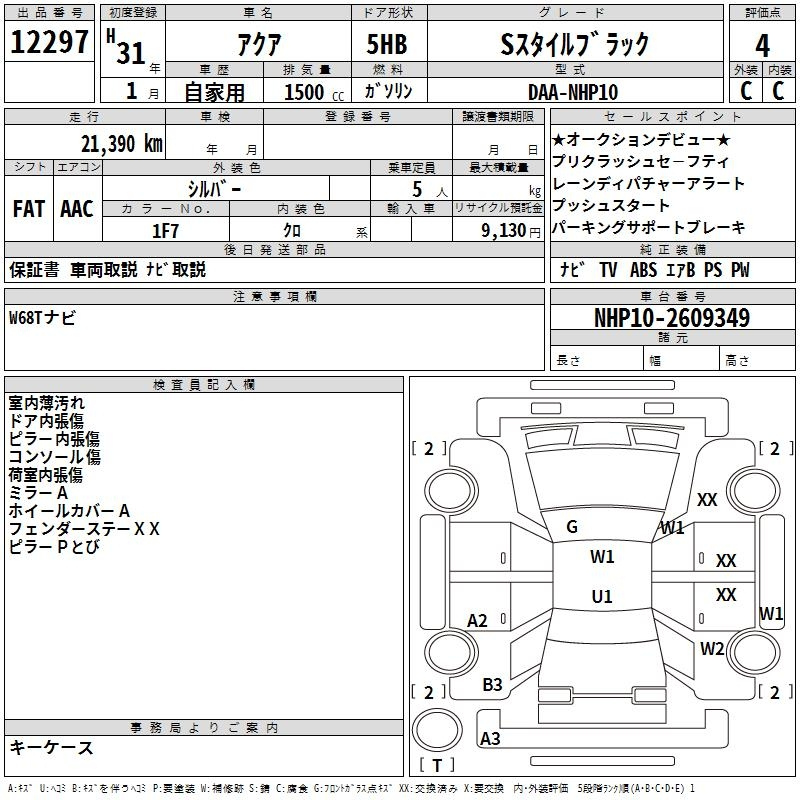Select the recycle deposit 9,130円

[511, 231]
